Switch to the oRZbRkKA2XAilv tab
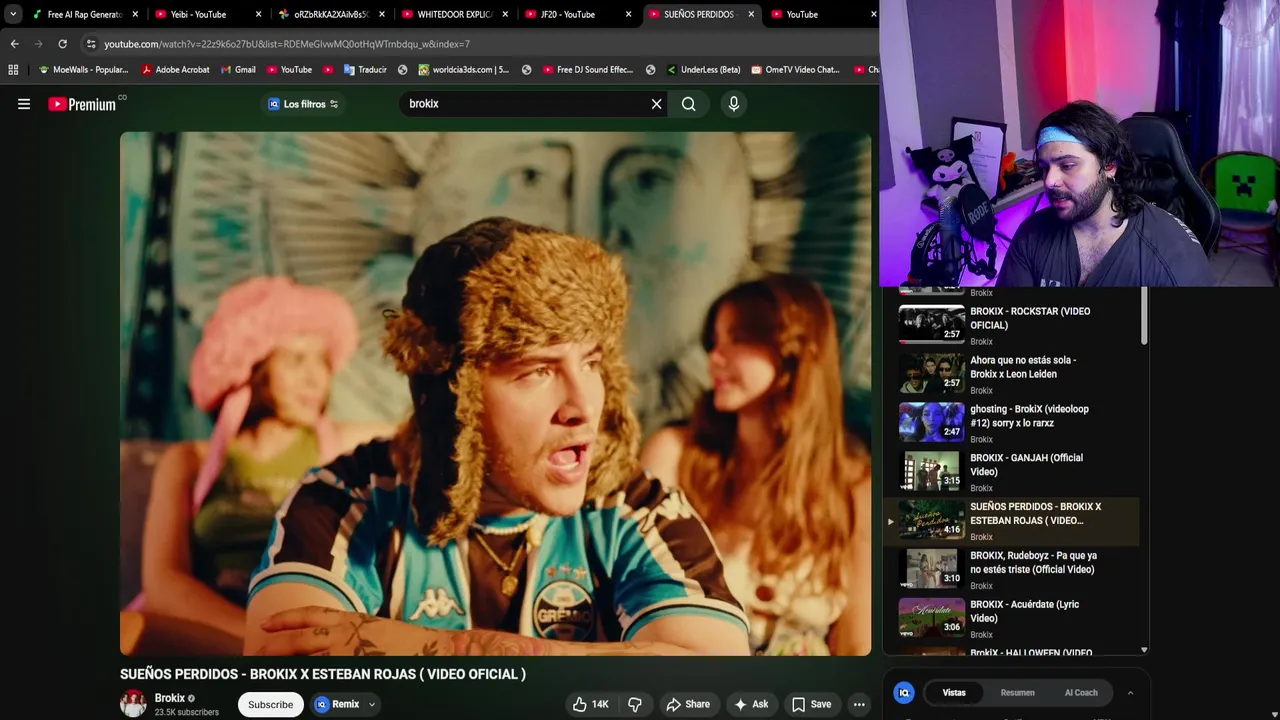Viewport: 1280px width, 720px height. point(330,14)
